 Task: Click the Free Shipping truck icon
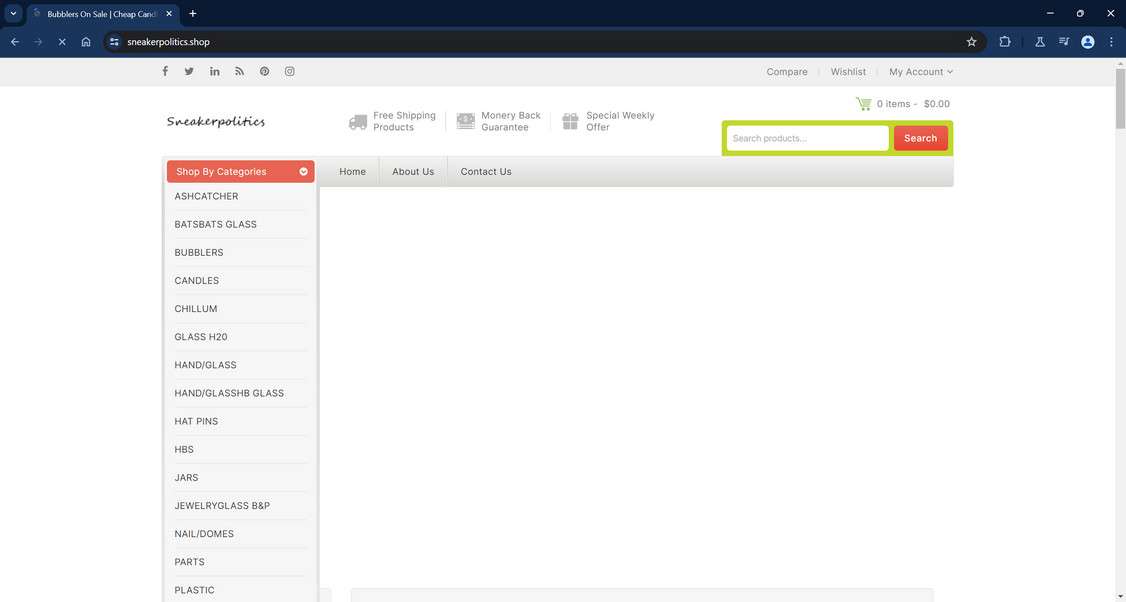click(358, 122)
